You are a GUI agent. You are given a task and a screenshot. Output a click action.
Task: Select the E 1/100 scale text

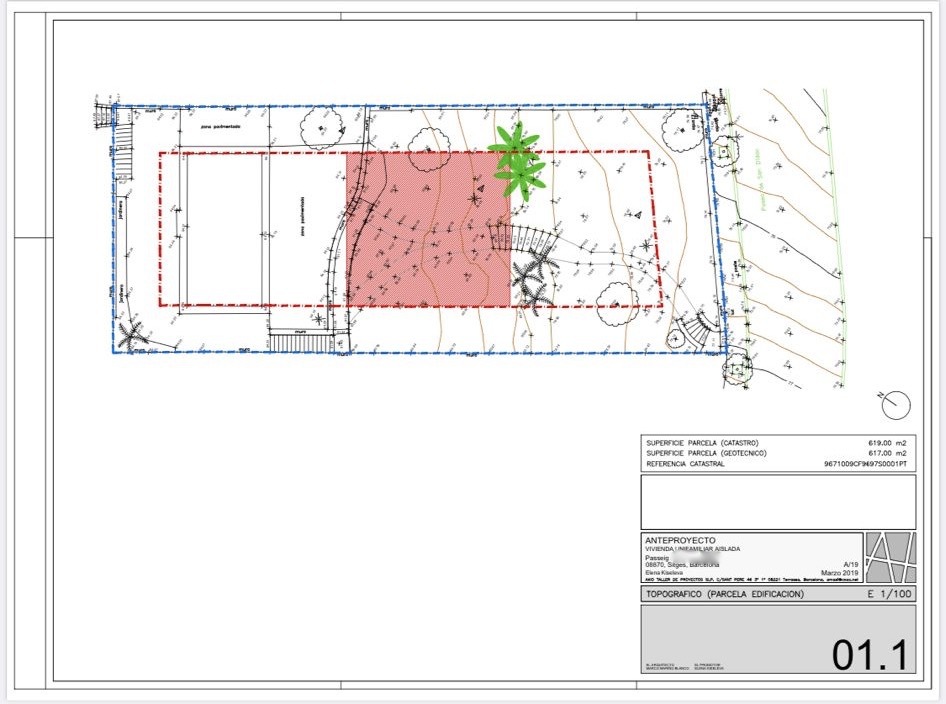(887, 595)
